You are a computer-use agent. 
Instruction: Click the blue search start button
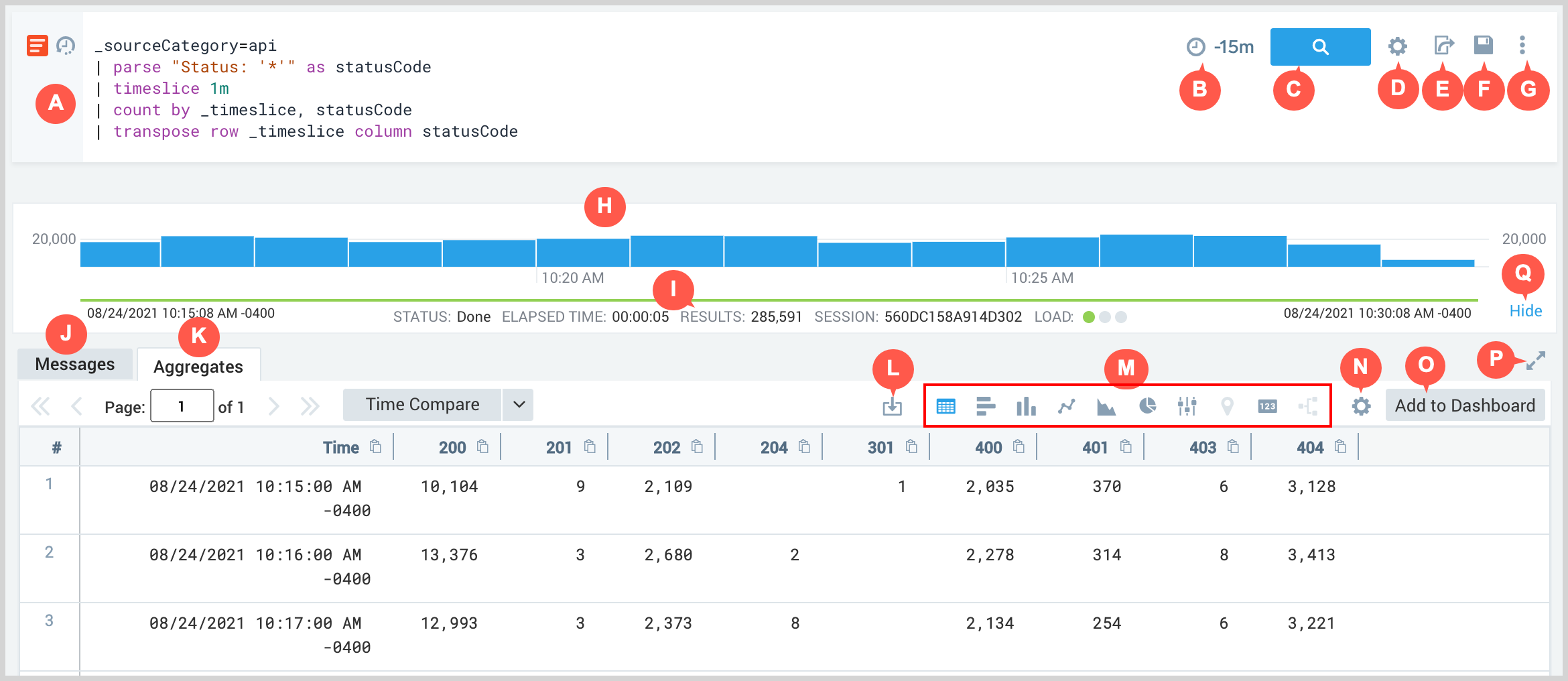pyautogui.click(x=1319, y=47)
